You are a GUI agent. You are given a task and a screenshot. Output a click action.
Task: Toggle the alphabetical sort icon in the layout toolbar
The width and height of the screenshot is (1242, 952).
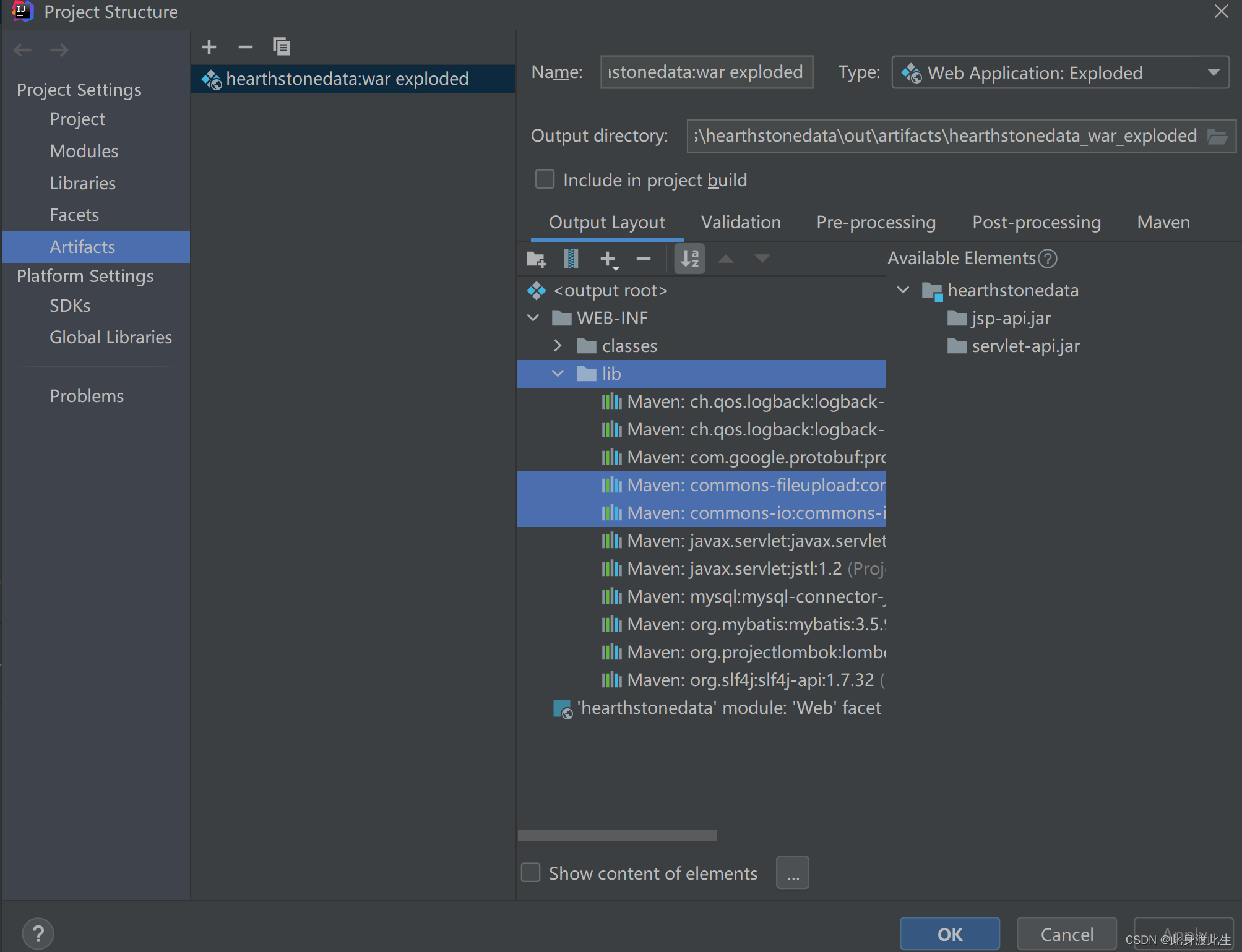[x=689, y=259]
